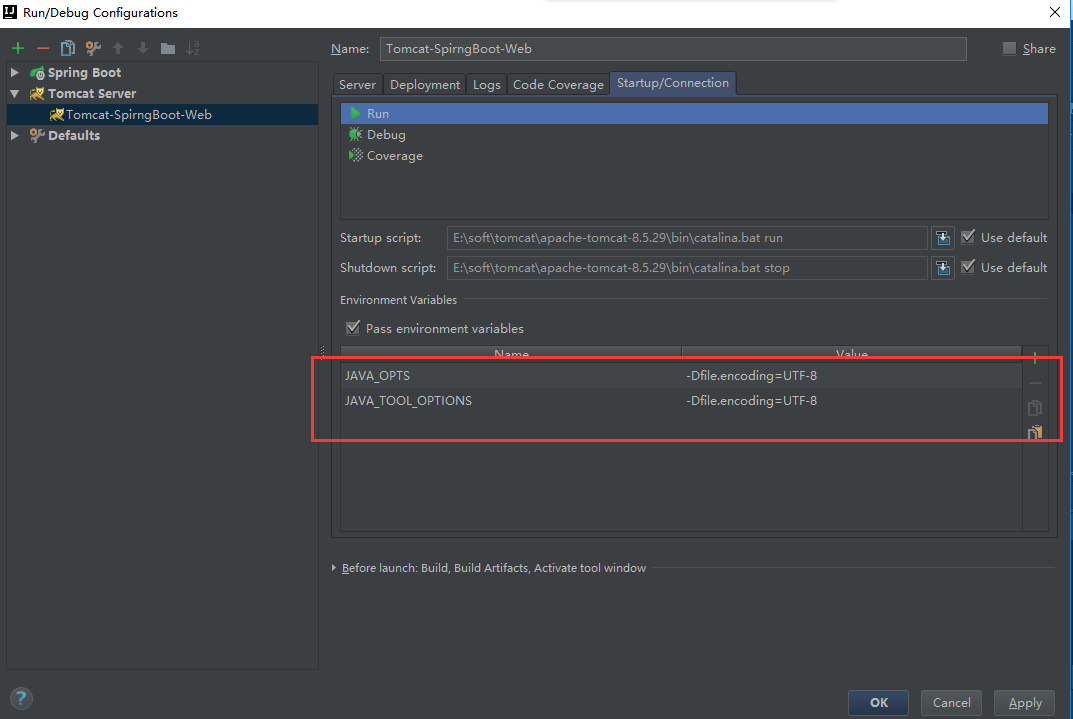Open edit defaults wrench icon
Image resolution: width=1073 pixels, height=719 pixels.
93,48
